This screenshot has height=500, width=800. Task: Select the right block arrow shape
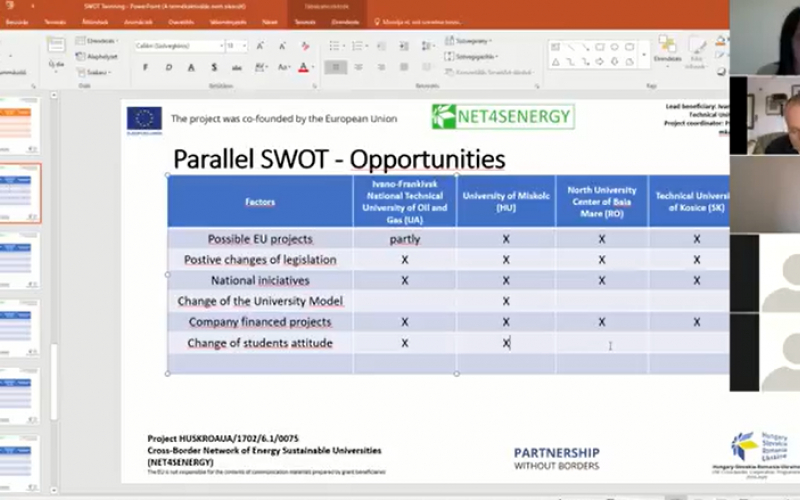pos(600,62)
